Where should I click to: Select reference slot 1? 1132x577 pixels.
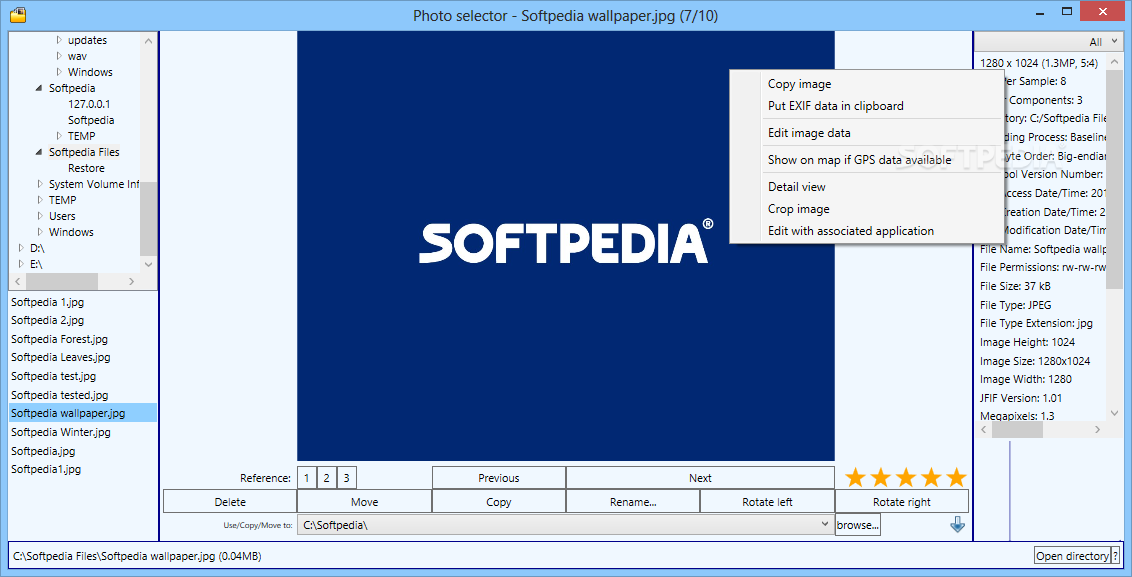pos(307,478)
